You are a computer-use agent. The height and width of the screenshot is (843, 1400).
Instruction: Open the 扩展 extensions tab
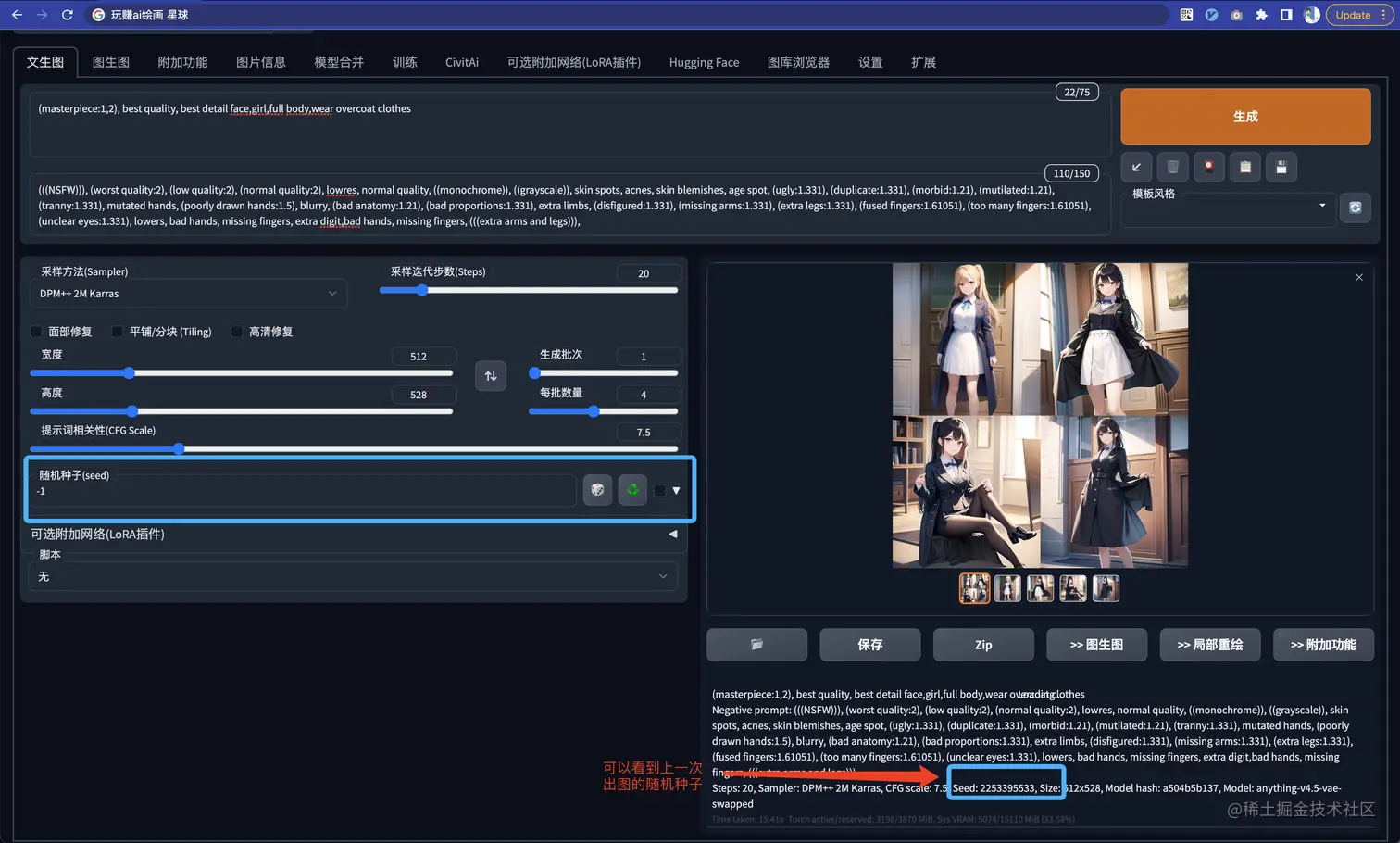coord(923,62)
